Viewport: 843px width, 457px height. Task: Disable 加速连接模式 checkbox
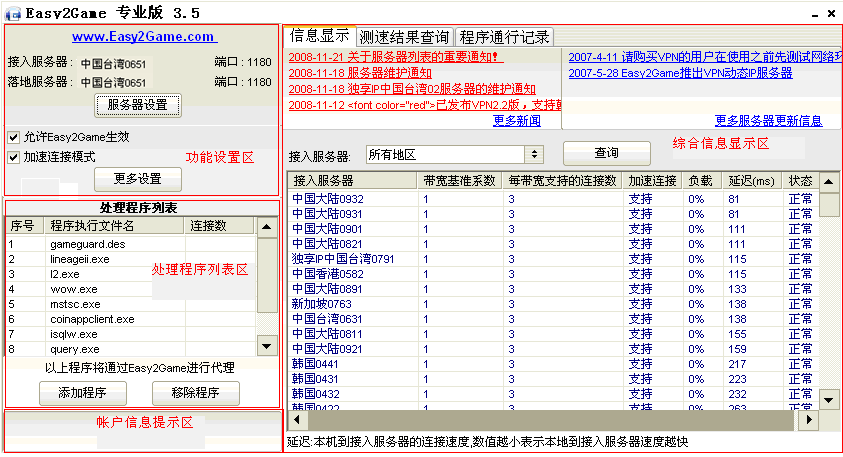click(14, 157)
